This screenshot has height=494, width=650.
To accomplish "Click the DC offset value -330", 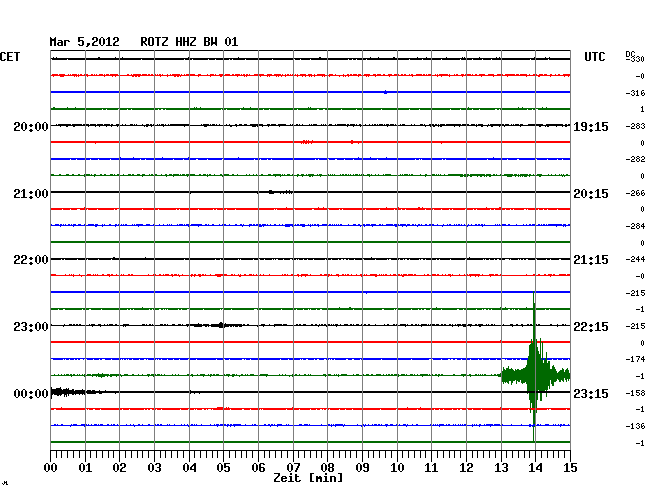I will coord(635,59).
